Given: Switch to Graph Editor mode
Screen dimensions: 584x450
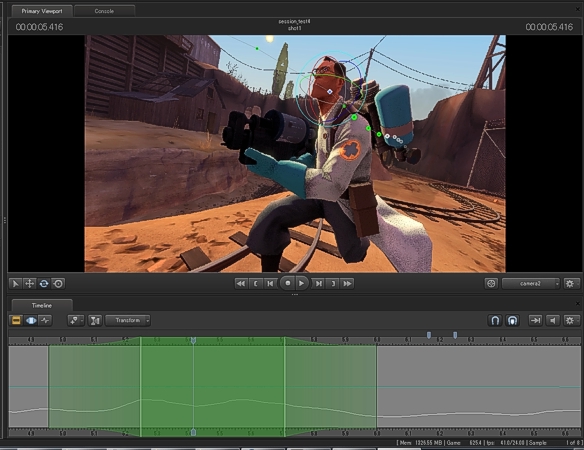Looking at the screenshot, I should 45,320.
